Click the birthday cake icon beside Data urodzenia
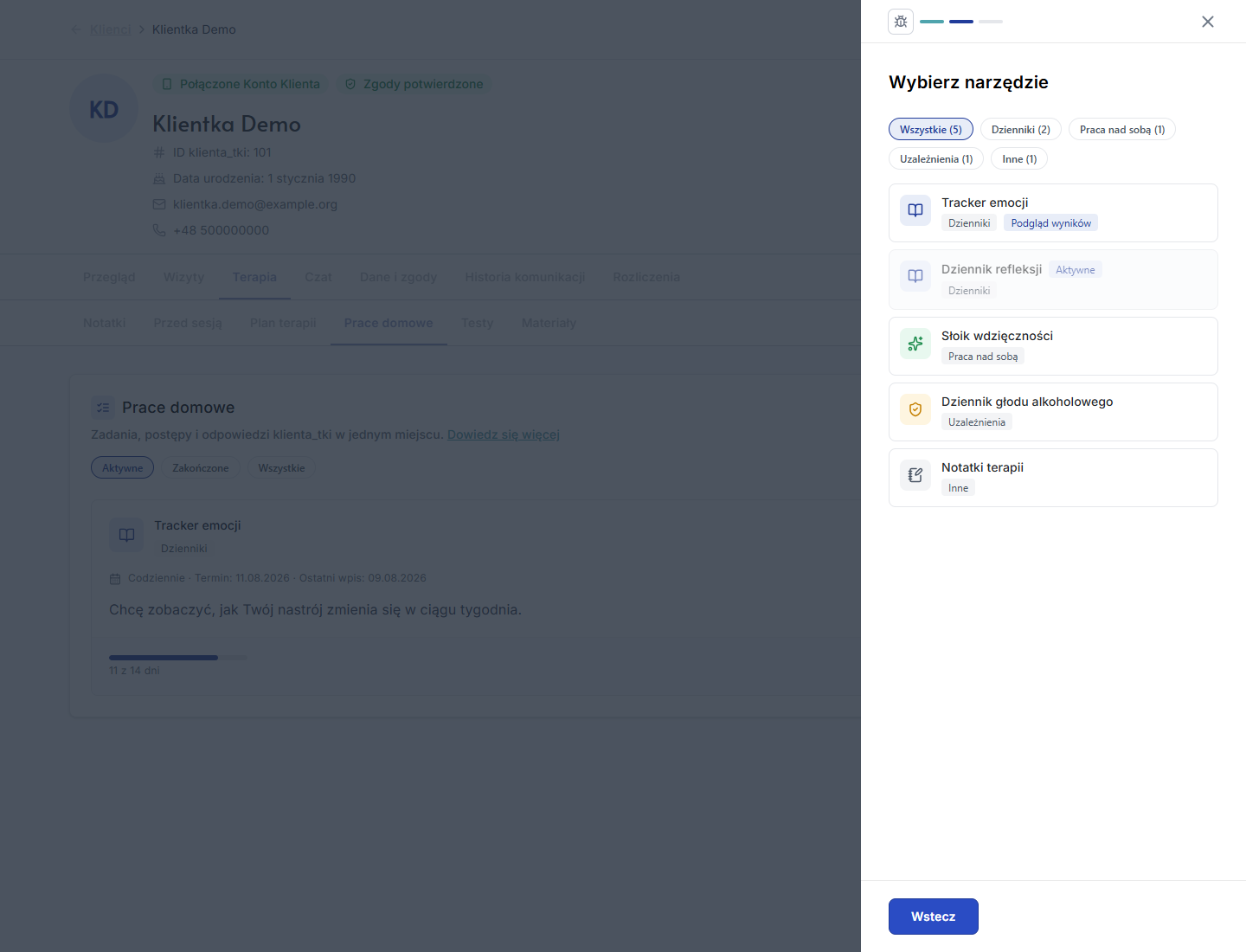This screenshot has height=952, width=1246. point(159,178)
